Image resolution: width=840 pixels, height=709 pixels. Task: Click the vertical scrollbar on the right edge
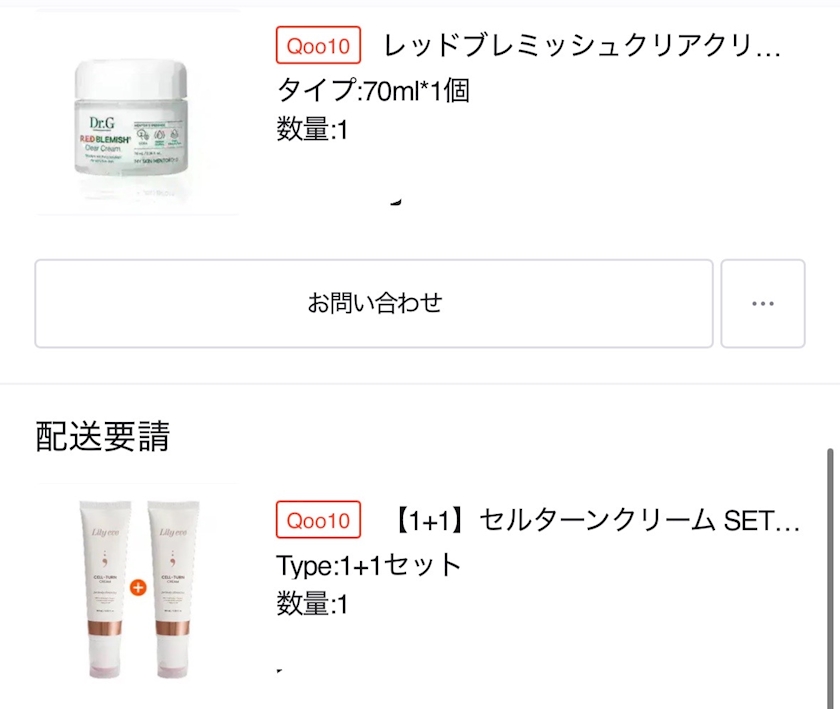[x=830, y=578]
